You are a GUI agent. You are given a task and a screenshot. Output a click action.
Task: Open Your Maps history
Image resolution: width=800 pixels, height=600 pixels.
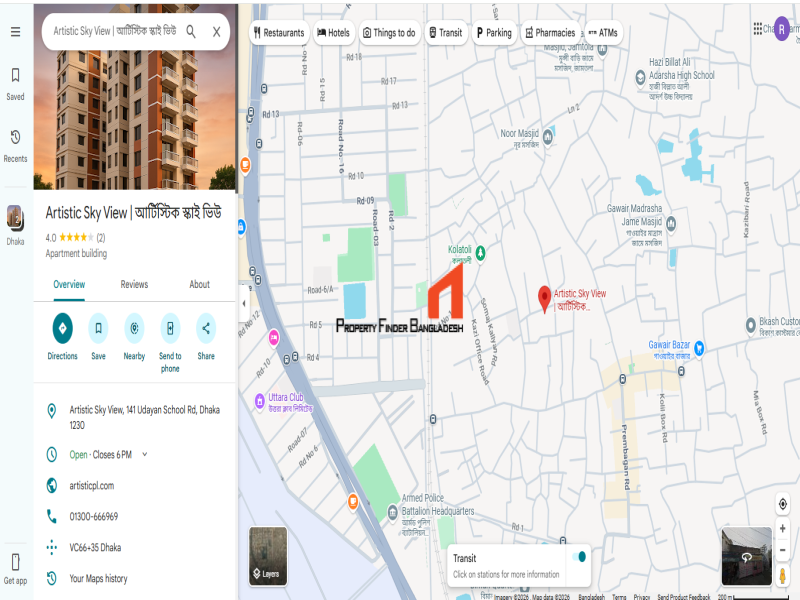[98, 579]
